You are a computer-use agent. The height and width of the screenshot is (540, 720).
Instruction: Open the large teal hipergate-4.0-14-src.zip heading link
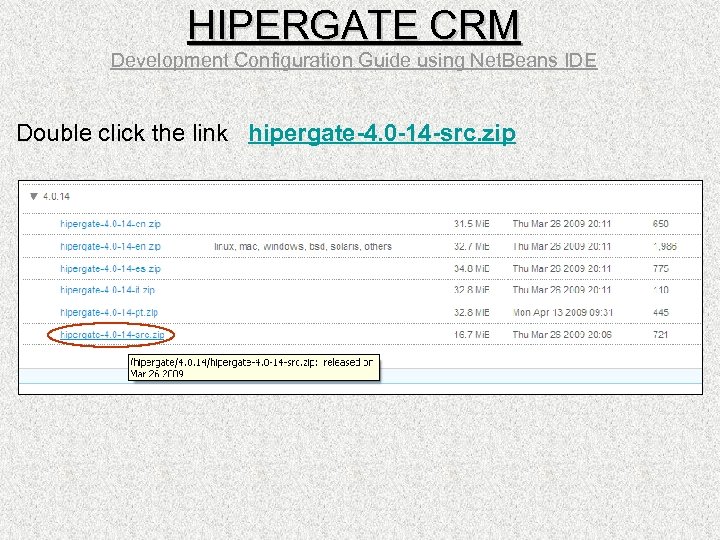tap(382, 133)
